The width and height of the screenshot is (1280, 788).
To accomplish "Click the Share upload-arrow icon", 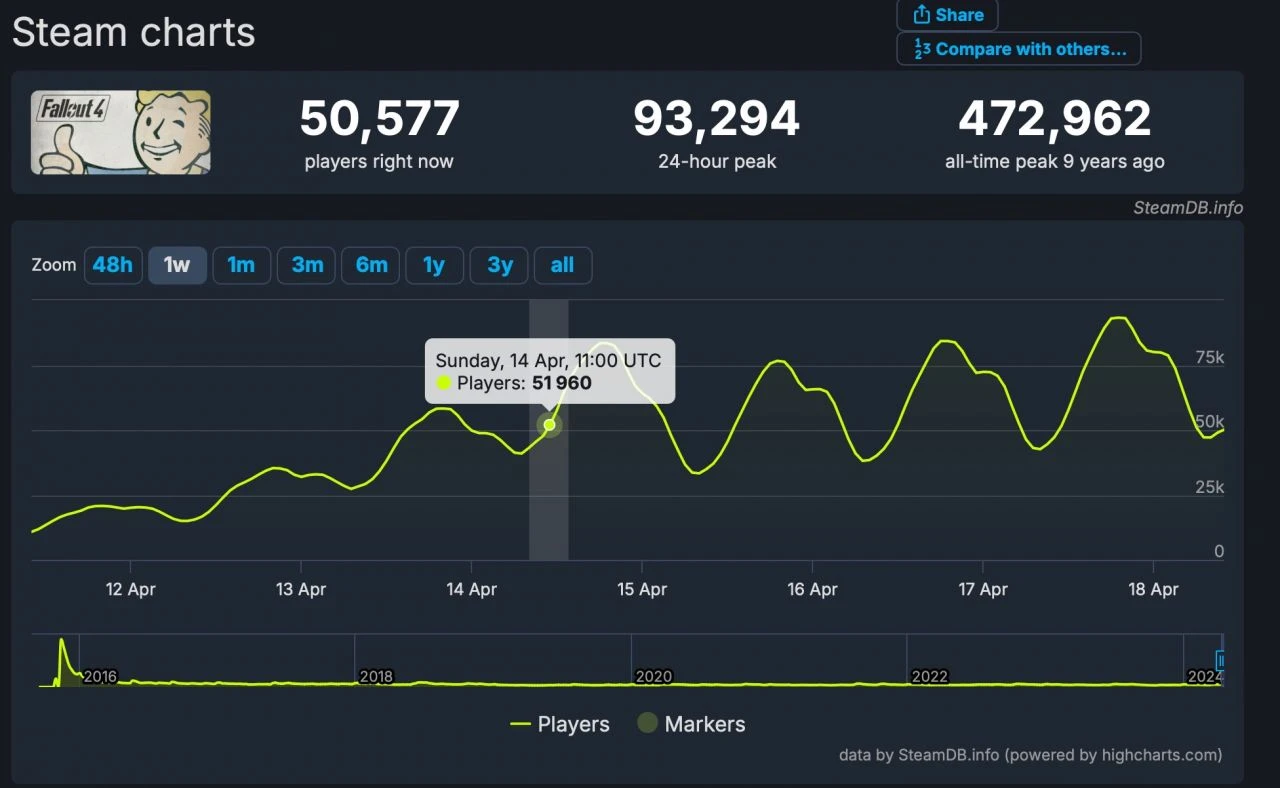I will click(923, 15).
